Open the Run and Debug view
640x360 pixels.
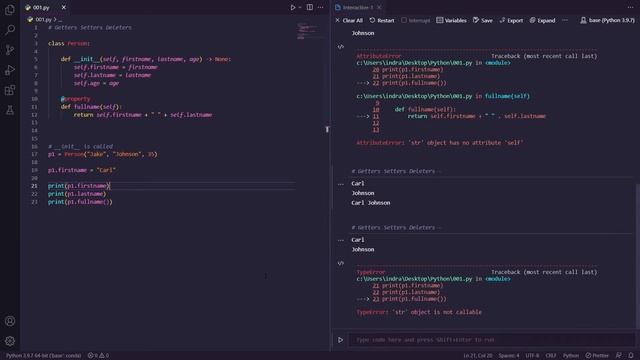coord(10,70)
